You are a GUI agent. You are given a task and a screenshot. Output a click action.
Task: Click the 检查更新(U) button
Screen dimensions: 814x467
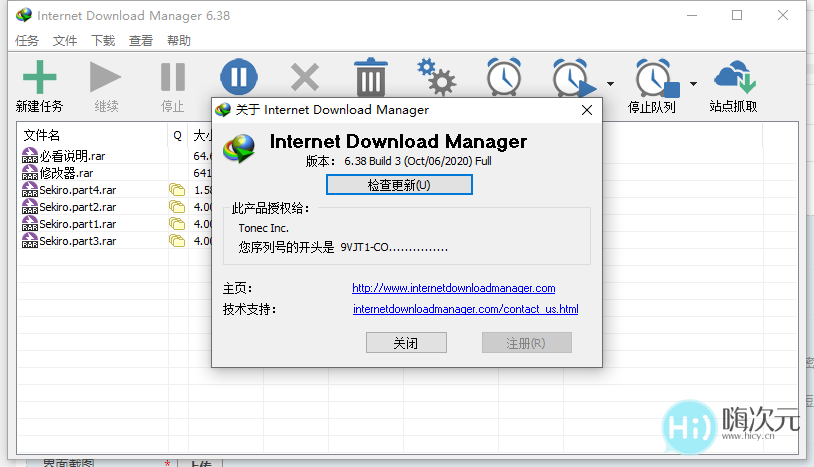pyautogui.click(x=399, y=185)
